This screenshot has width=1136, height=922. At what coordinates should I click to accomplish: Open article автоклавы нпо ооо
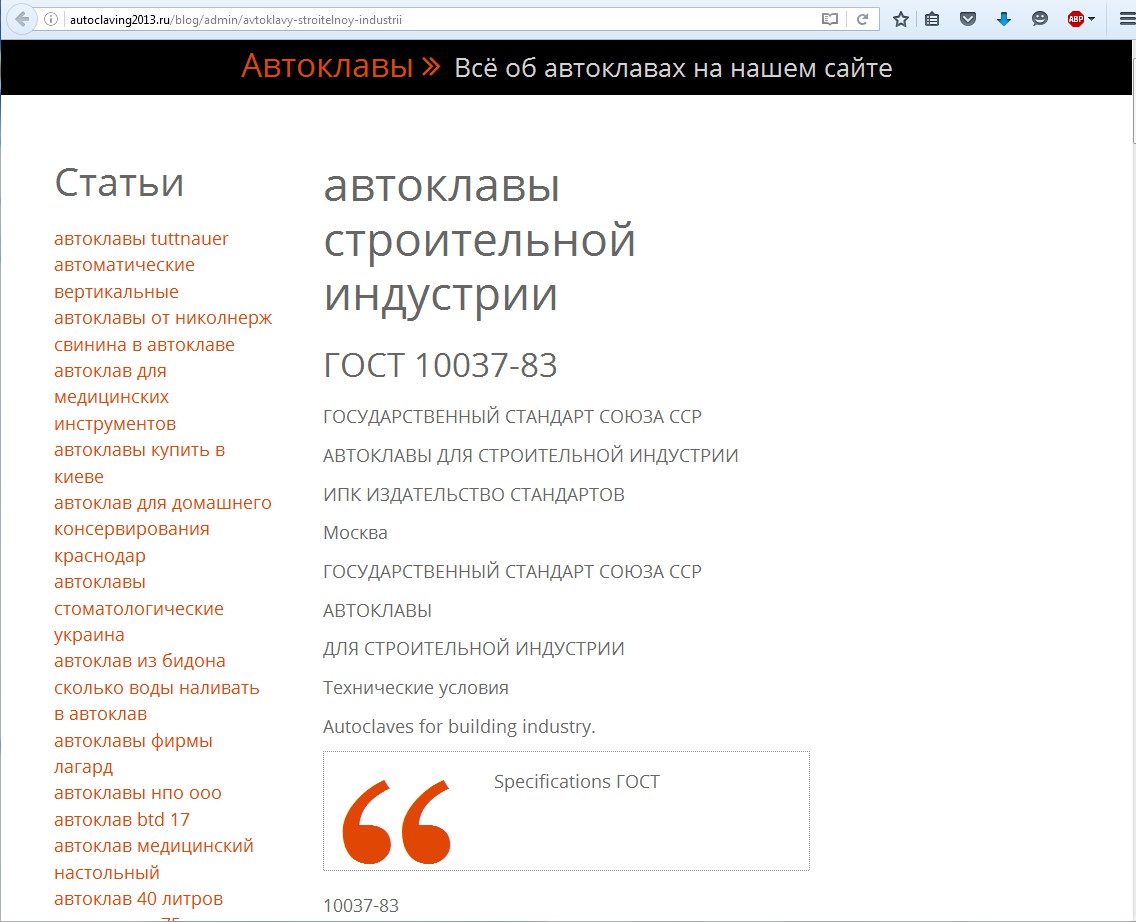pos(138,793)
